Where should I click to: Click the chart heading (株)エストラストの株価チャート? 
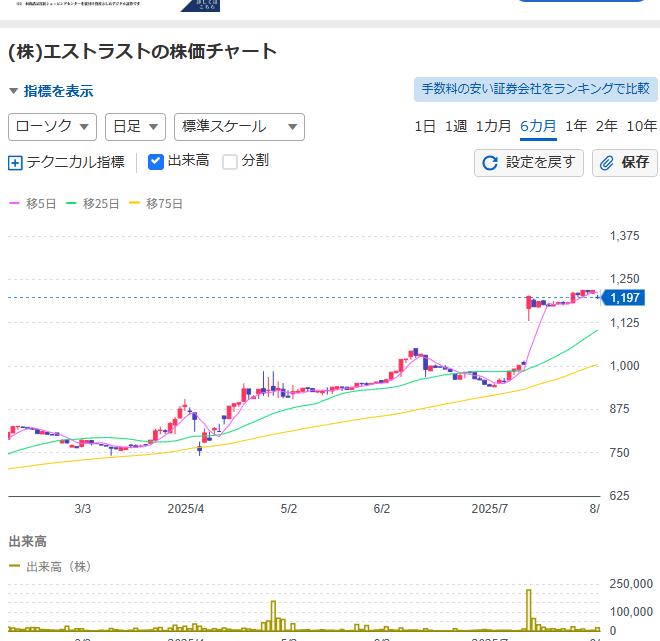(x=142, y=52)
